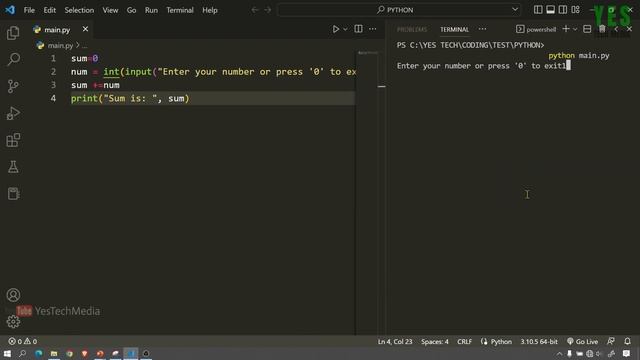The height and width of the screenshot is (360, 640).
Task: Switch to the TERMINAL panel tab
Action: coord(454,29)
